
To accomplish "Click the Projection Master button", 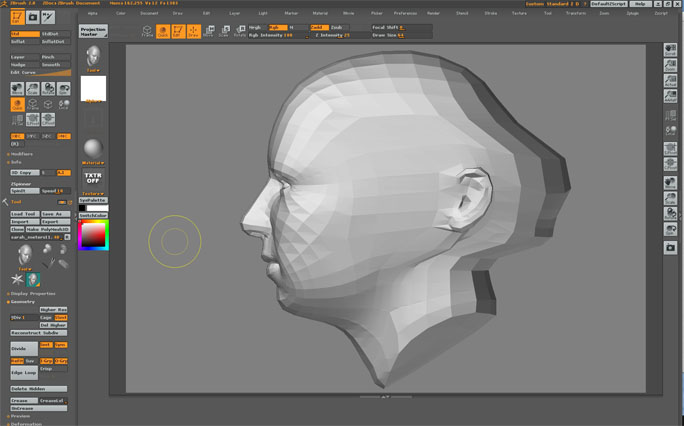I will 93,31.
